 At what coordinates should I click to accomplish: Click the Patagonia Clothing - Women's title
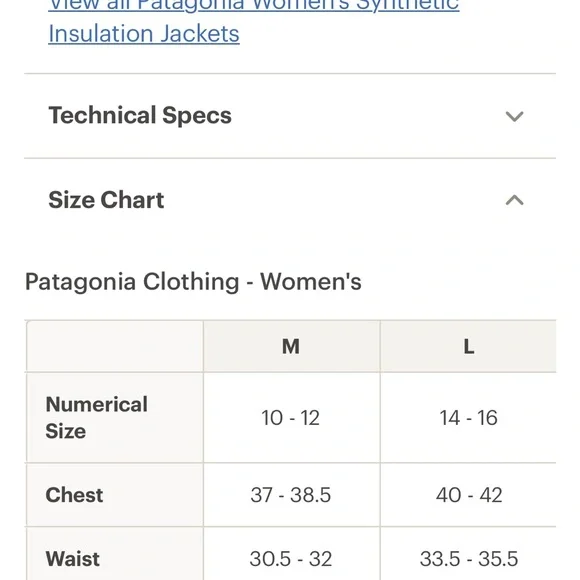pos(193,282)
